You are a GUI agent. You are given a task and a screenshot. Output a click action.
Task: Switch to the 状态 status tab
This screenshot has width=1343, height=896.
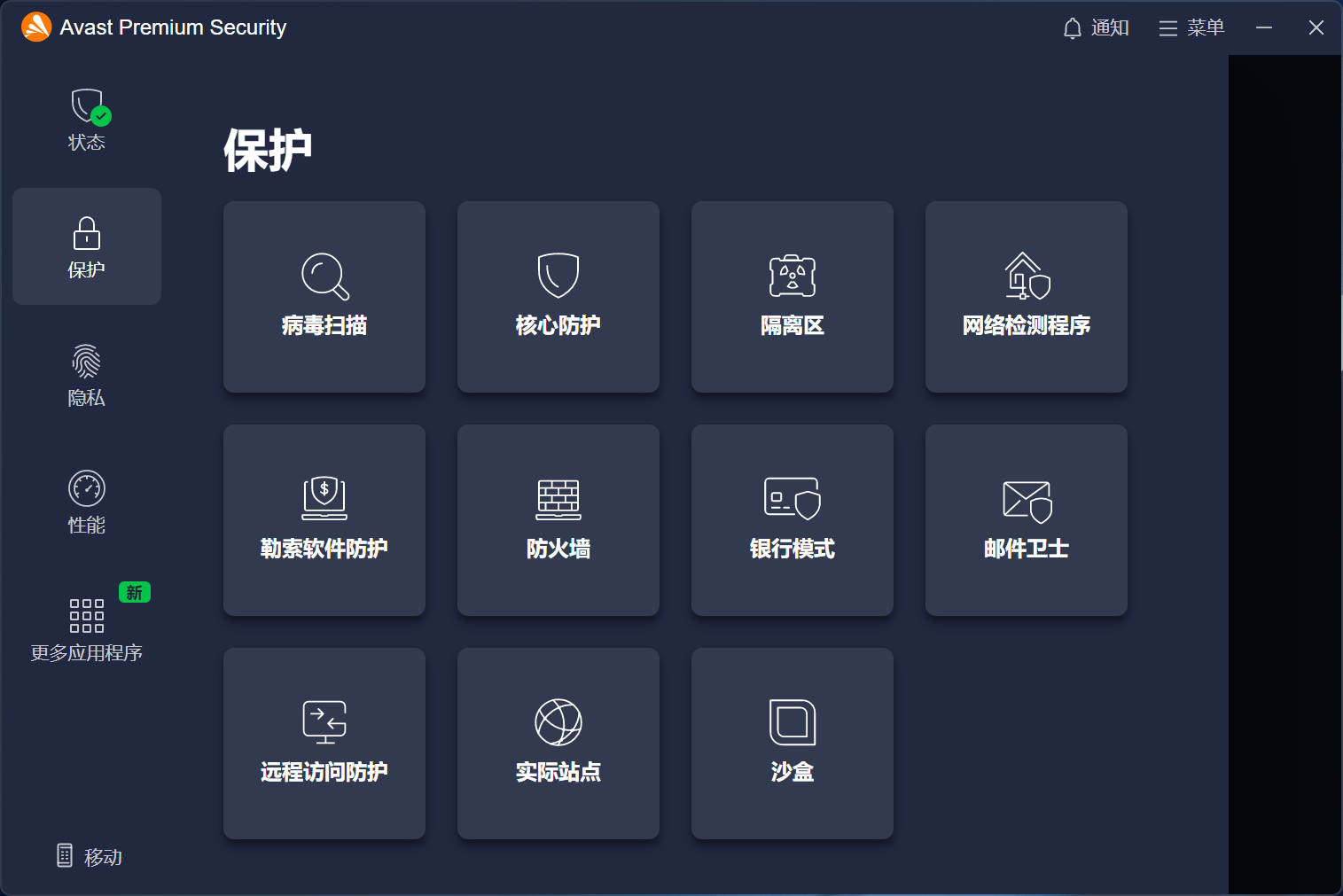[x=87, y=120]
